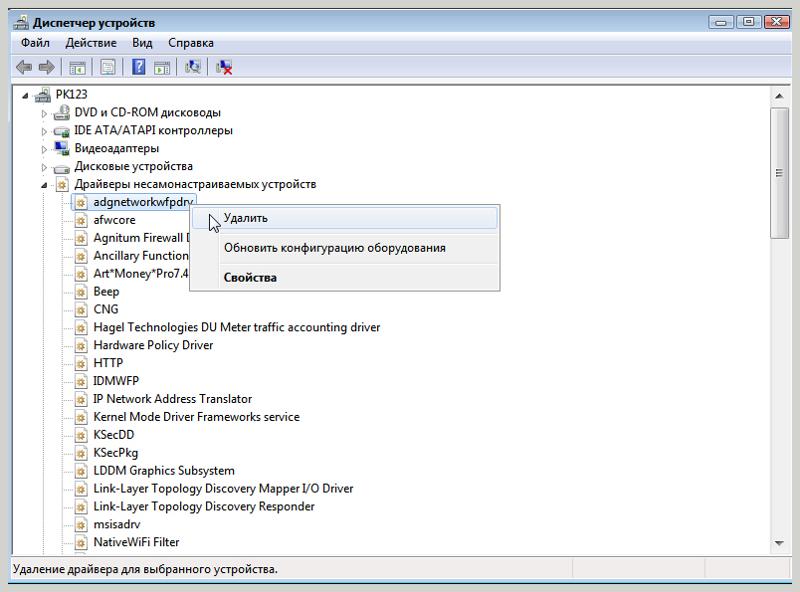Expand the Дисковые устройства node
This screenshot has height=592, width=800.
click(44, 167)
